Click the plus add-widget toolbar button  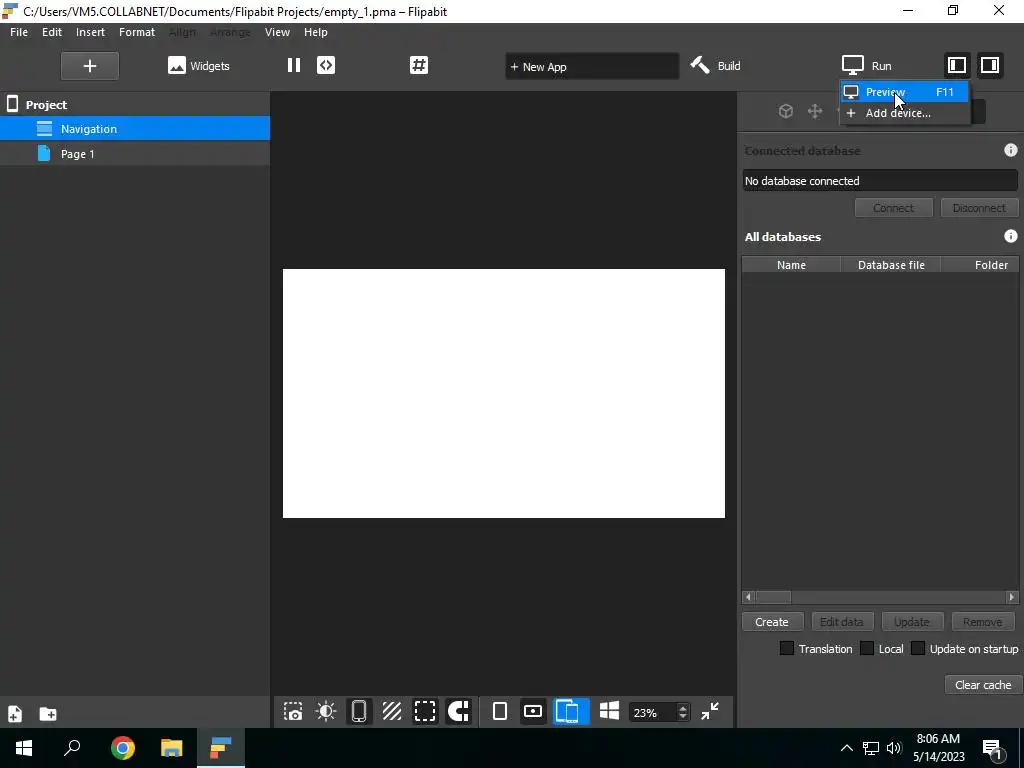89,66
